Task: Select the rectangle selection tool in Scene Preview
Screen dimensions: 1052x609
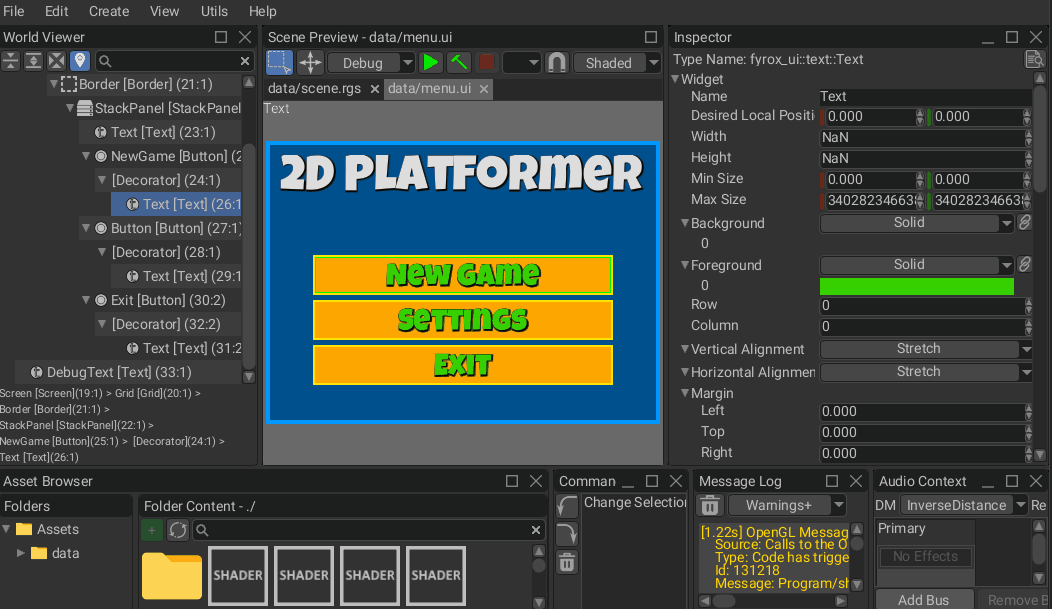Action: pos(280,62)
